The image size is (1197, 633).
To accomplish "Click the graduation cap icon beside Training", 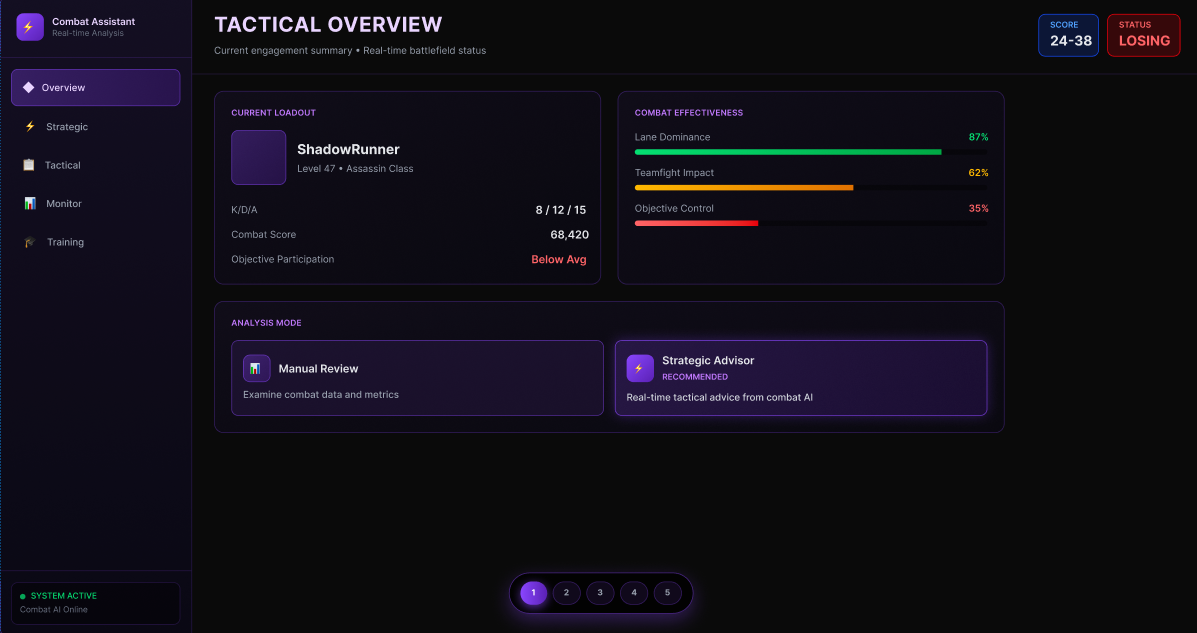I will point(30,242).
